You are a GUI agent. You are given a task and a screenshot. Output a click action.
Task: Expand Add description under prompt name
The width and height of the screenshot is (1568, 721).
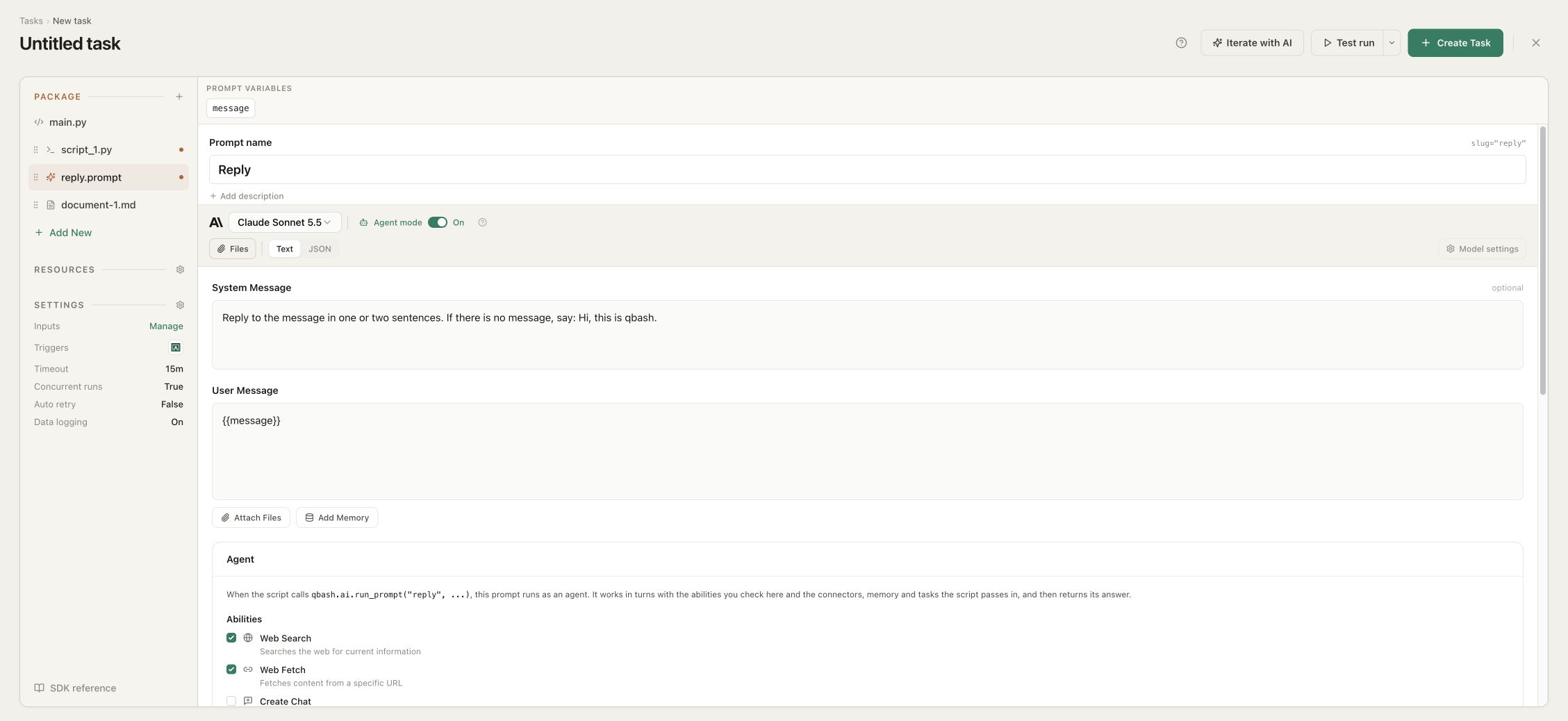click(247, 196)
